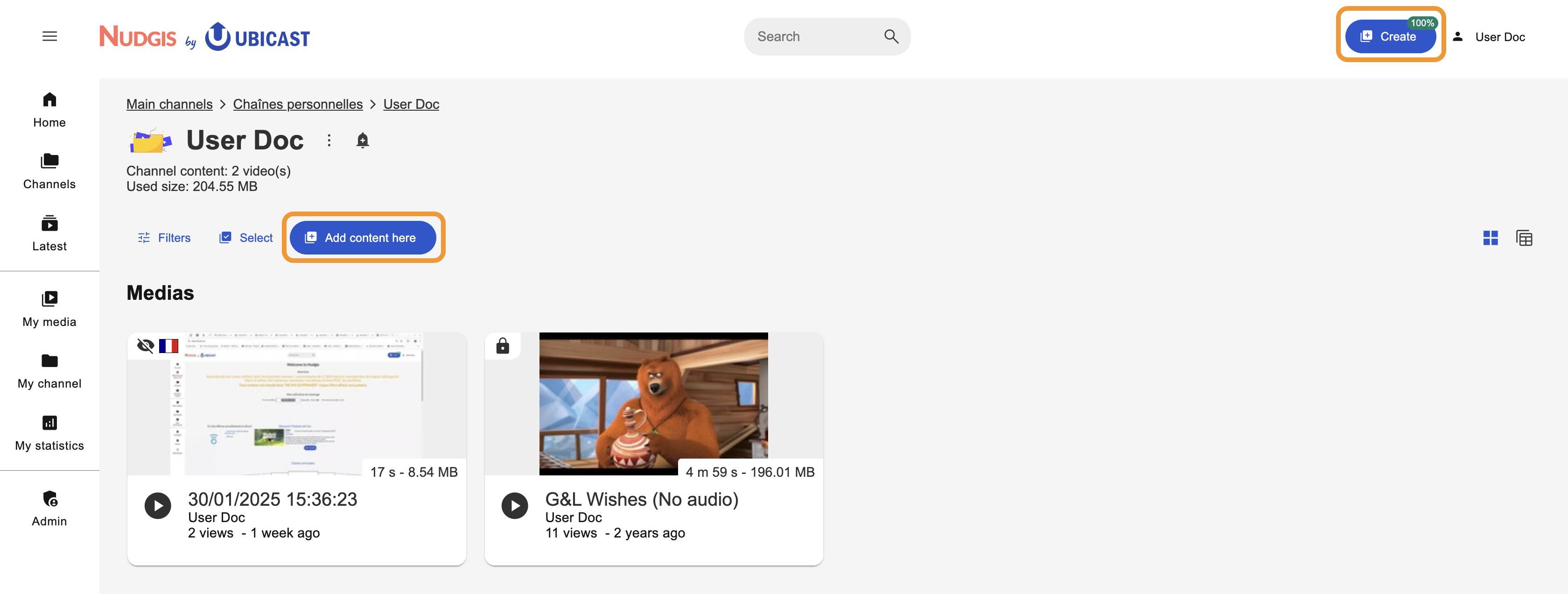Switch to list table view
Viewport: 1568px width, 594px height.
[x=1524, y=238]
